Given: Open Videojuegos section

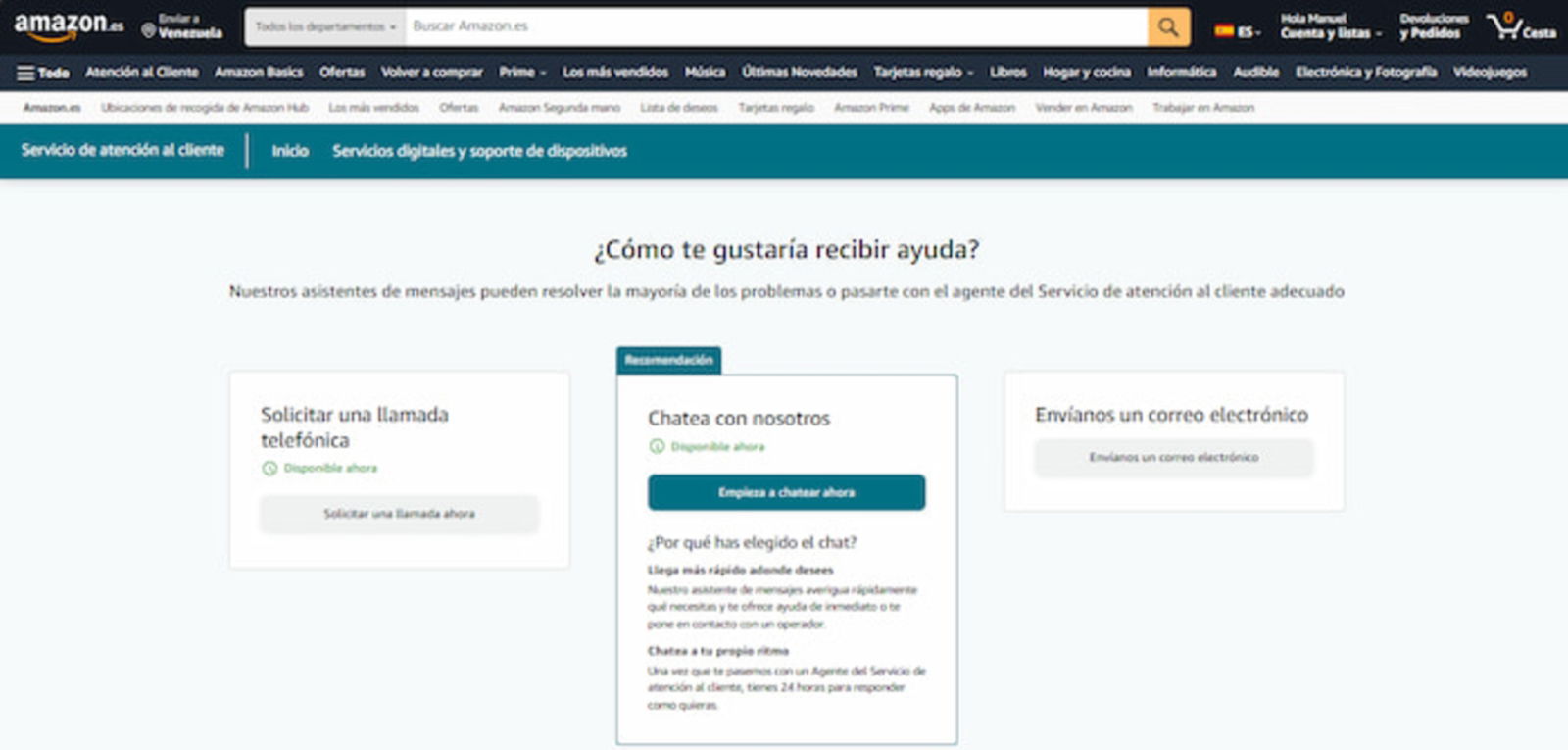Looking at the screenshot, I should click(x=1490, y=73).
